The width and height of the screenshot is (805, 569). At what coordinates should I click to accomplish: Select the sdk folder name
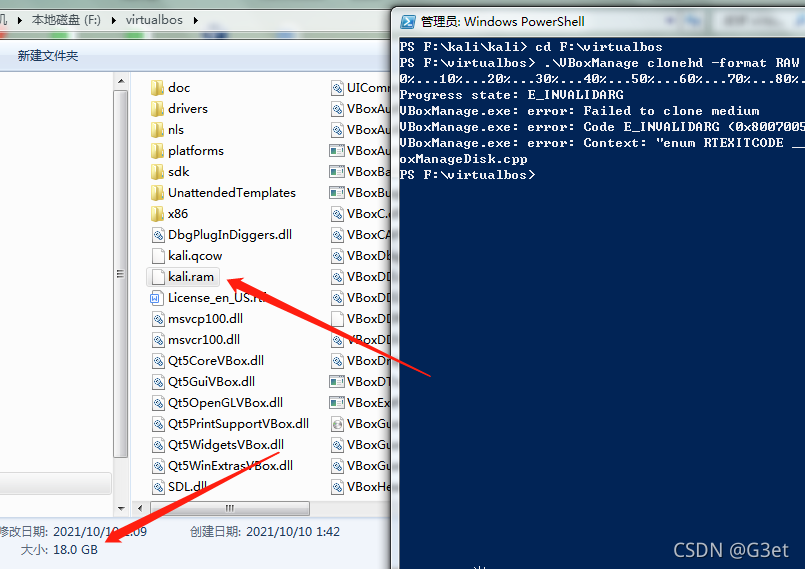coord(179,172)
